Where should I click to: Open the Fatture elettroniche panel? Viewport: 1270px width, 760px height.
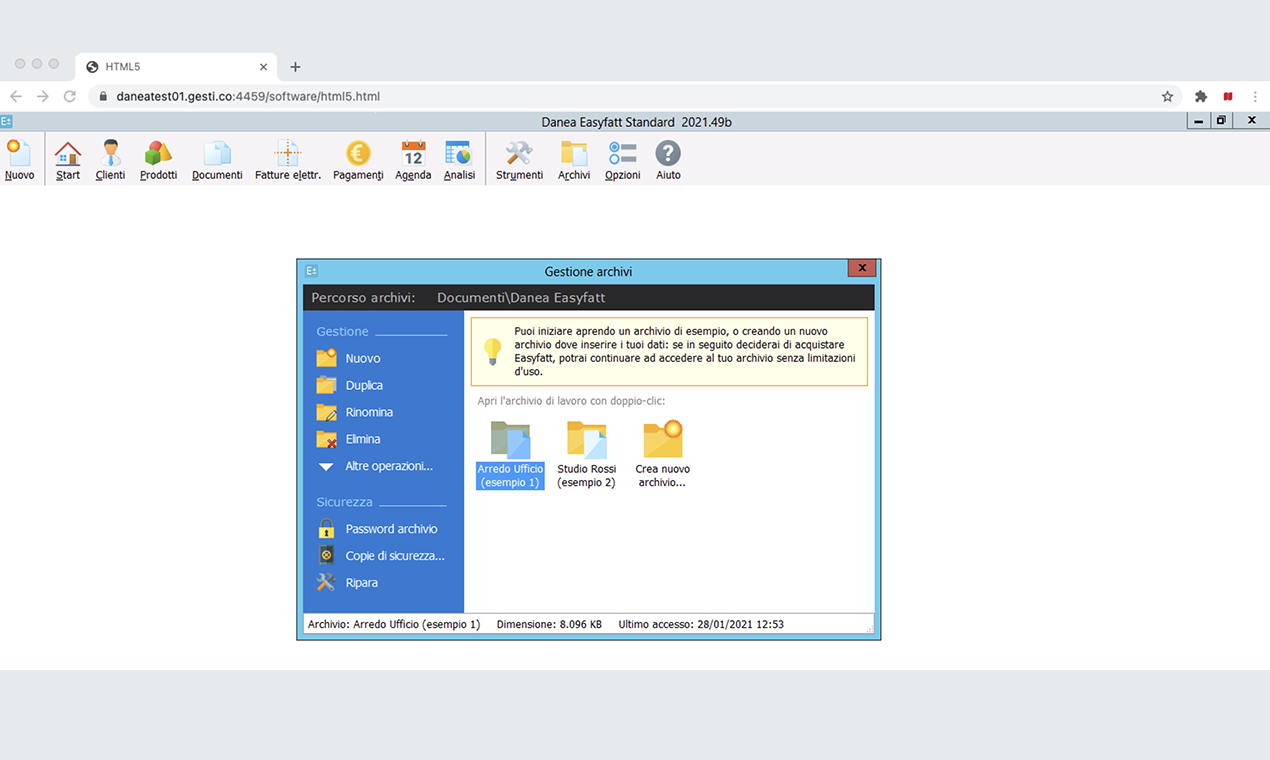coord(287,158)
